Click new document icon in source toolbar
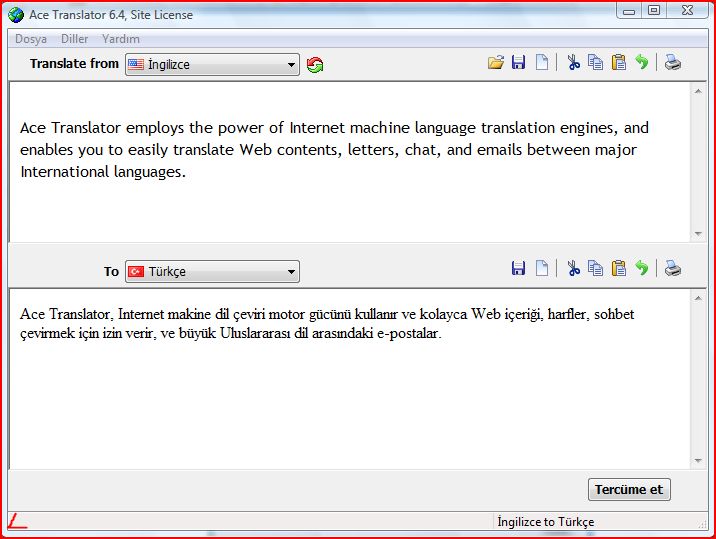 pos(542,63)
